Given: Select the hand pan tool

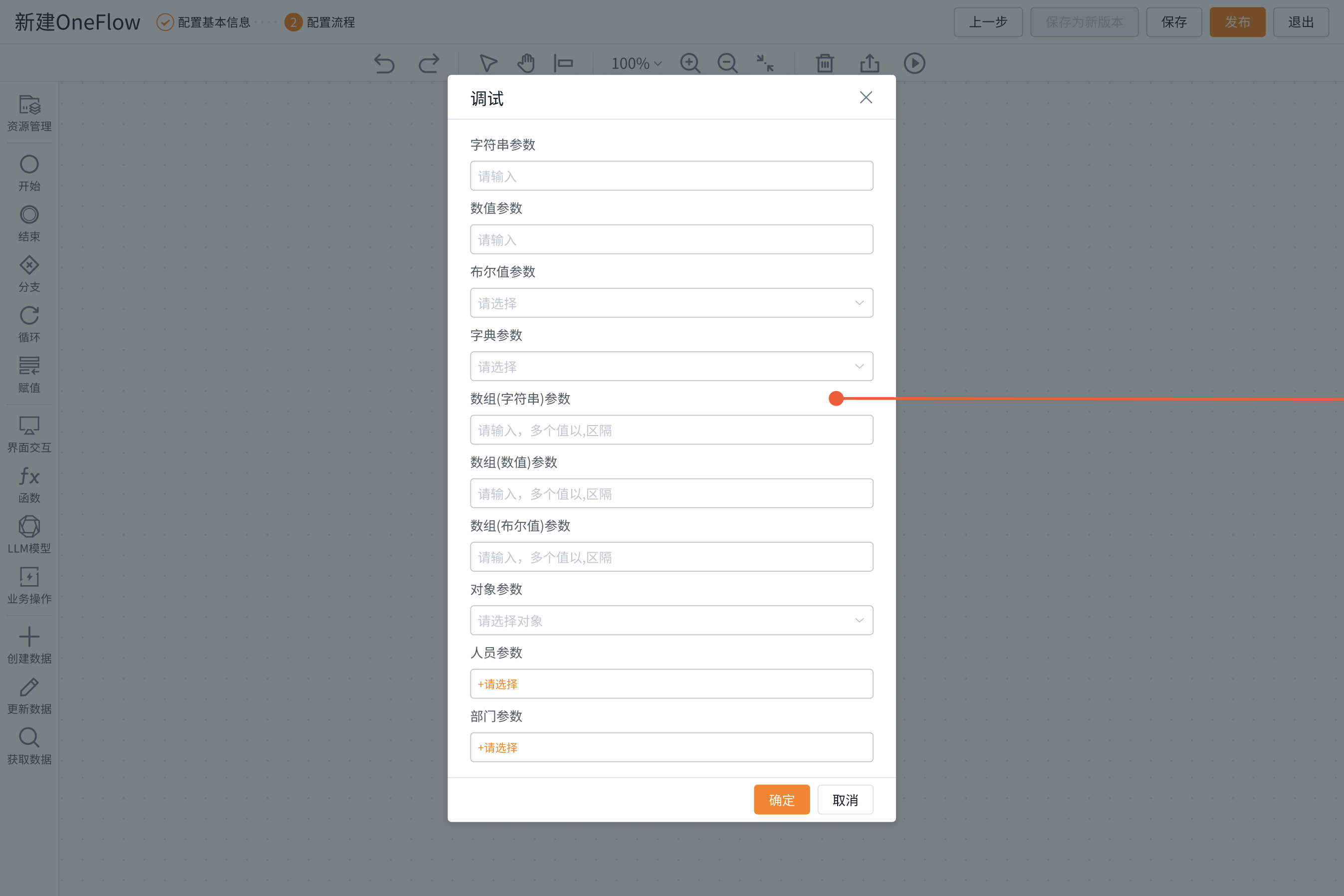Looking at the screenshot, I should [526, 63].
